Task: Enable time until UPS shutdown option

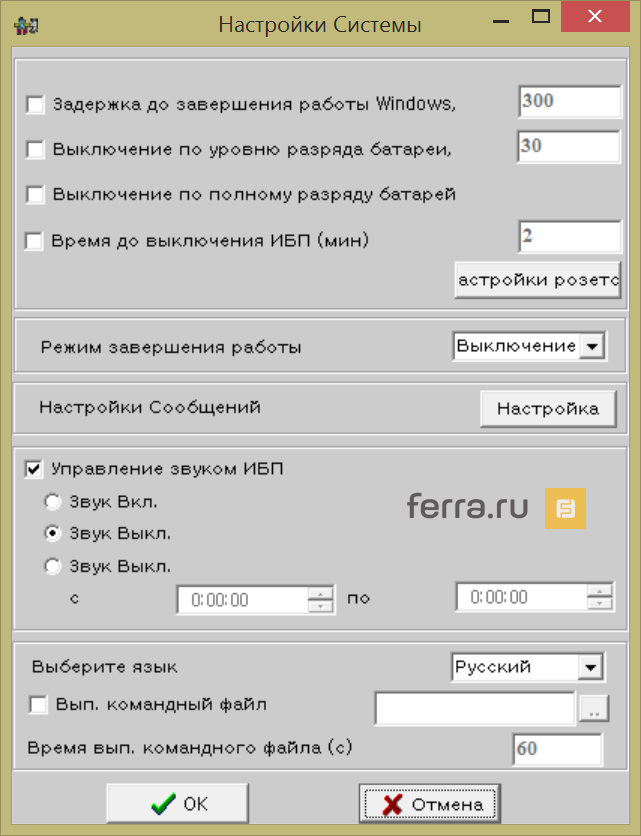Action: point(34,240)
